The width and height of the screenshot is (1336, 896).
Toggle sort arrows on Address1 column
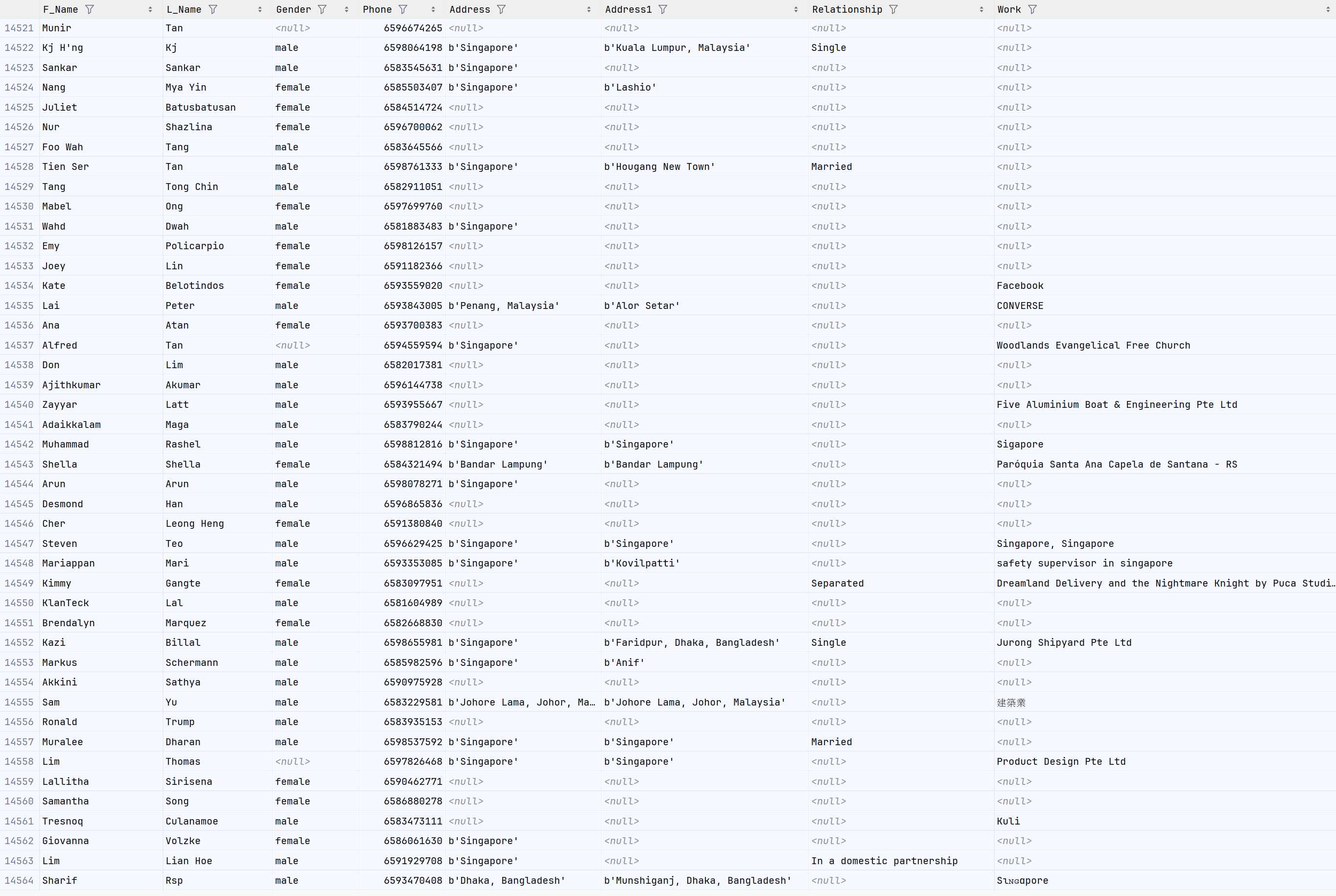[796, 10]
